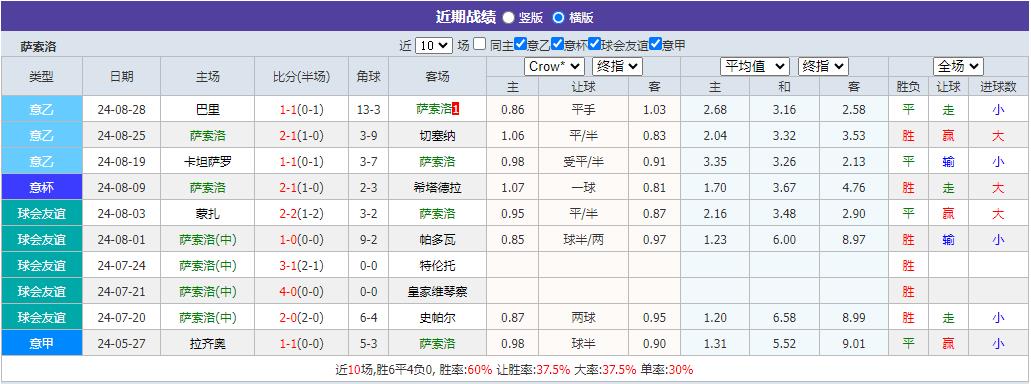The height and width of the screenshot is (384, 1031).
Task: Uncheck the 意乙 league checkbox
Action: [521, 44]
